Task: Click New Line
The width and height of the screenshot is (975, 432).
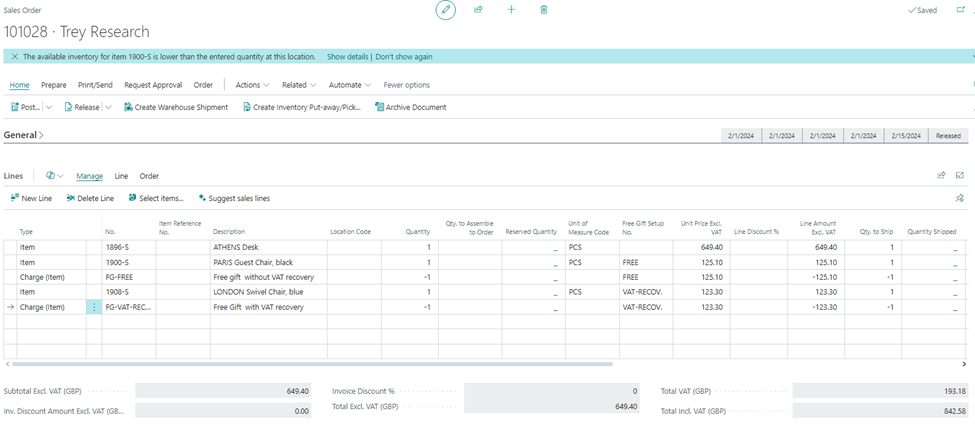Action: (x=31, y=198)
